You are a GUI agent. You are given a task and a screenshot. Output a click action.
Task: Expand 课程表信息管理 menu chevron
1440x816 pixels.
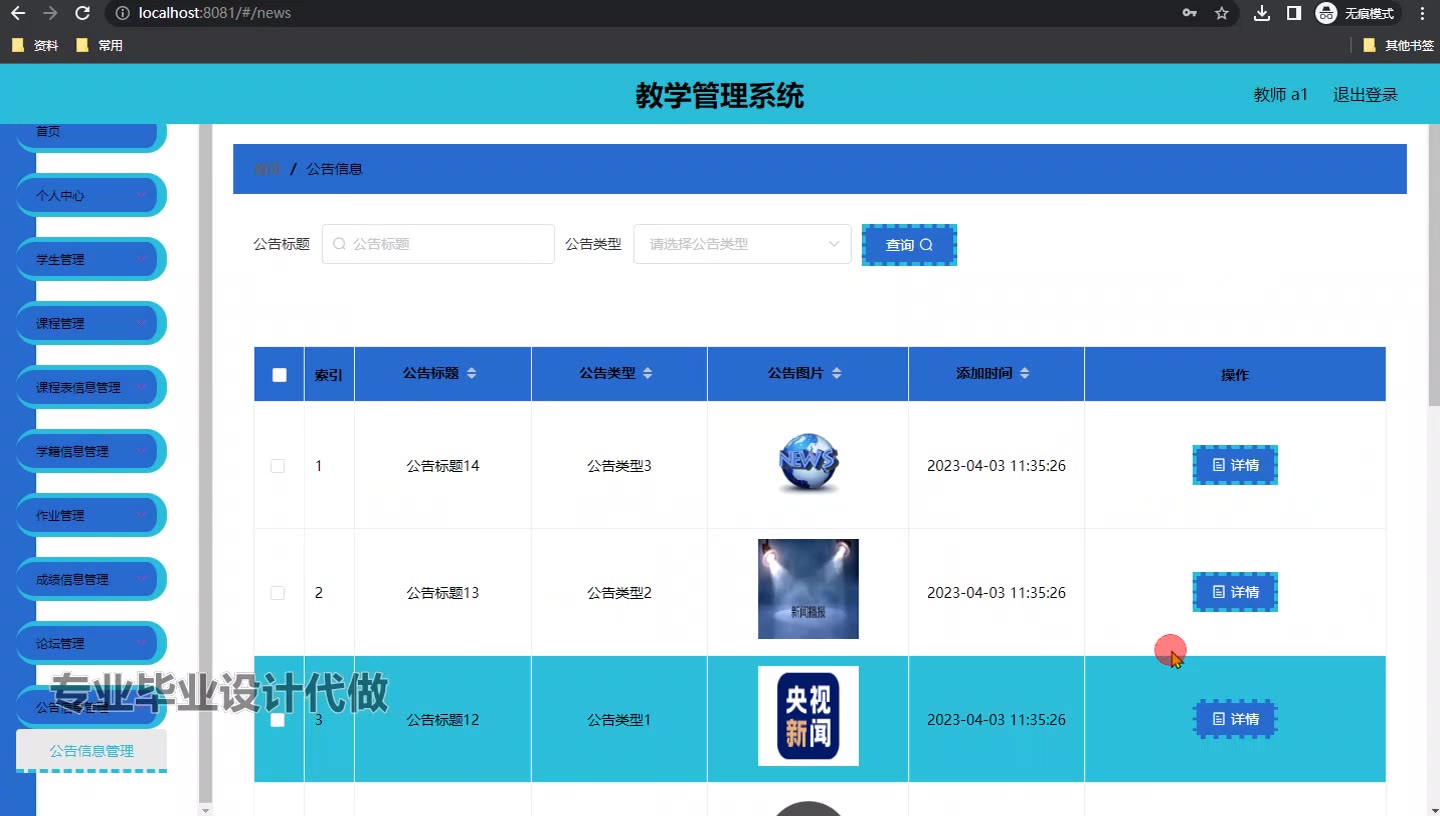141,387
